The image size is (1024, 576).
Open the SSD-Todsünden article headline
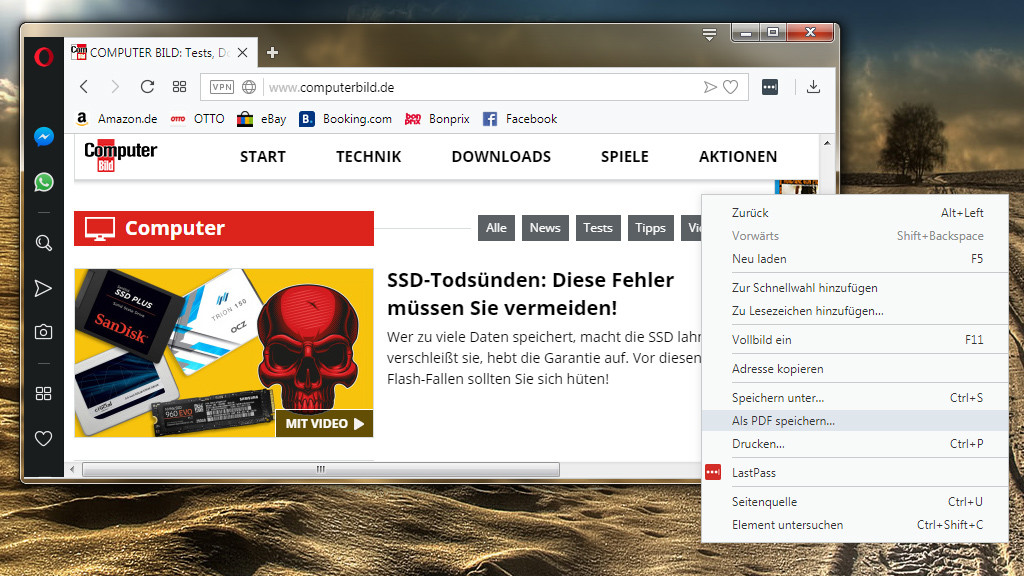pos(530,294)
